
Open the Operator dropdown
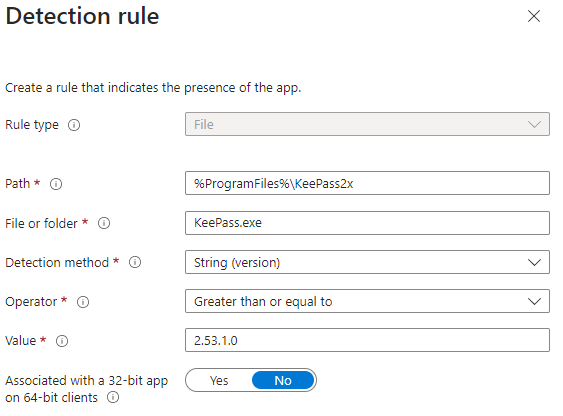pyautogui.click(x=367, y=301)
